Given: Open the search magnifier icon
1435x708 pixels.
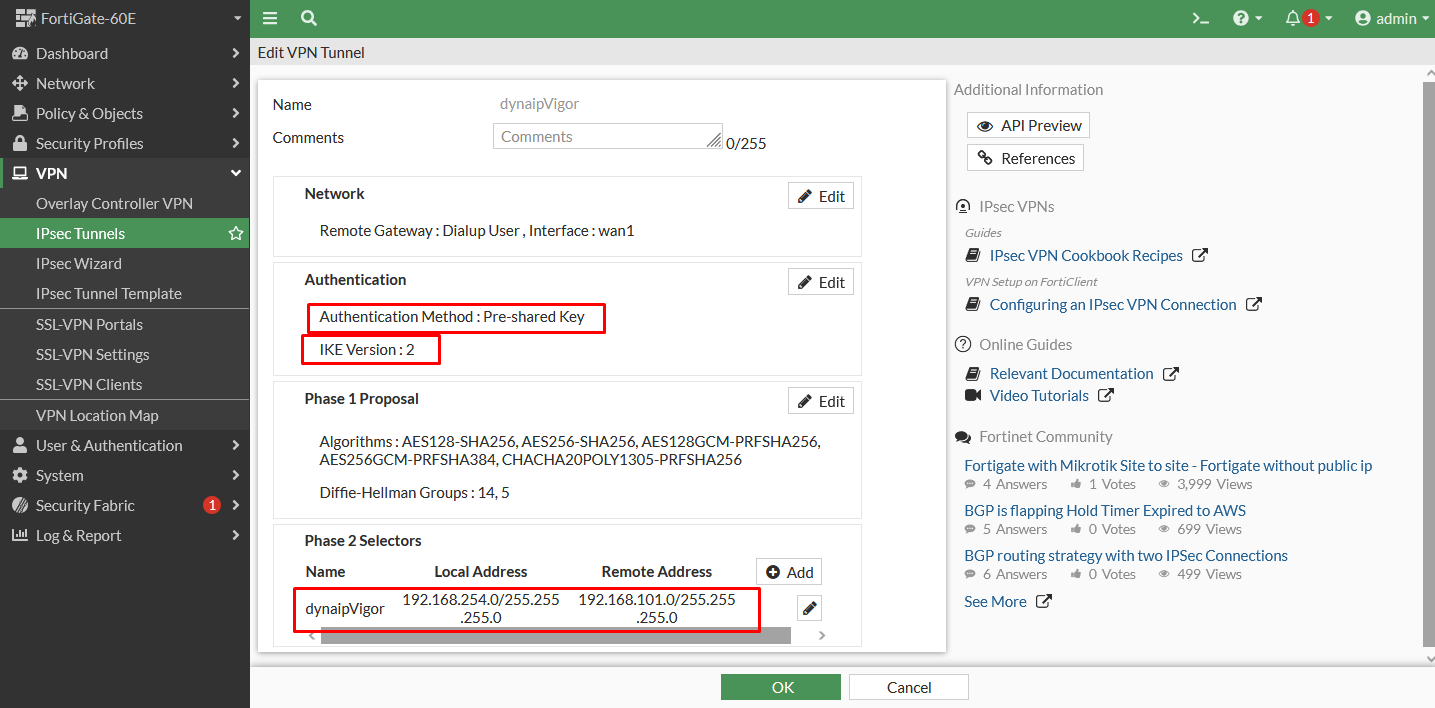Looking at the screenshot, I should coord(309,18).
